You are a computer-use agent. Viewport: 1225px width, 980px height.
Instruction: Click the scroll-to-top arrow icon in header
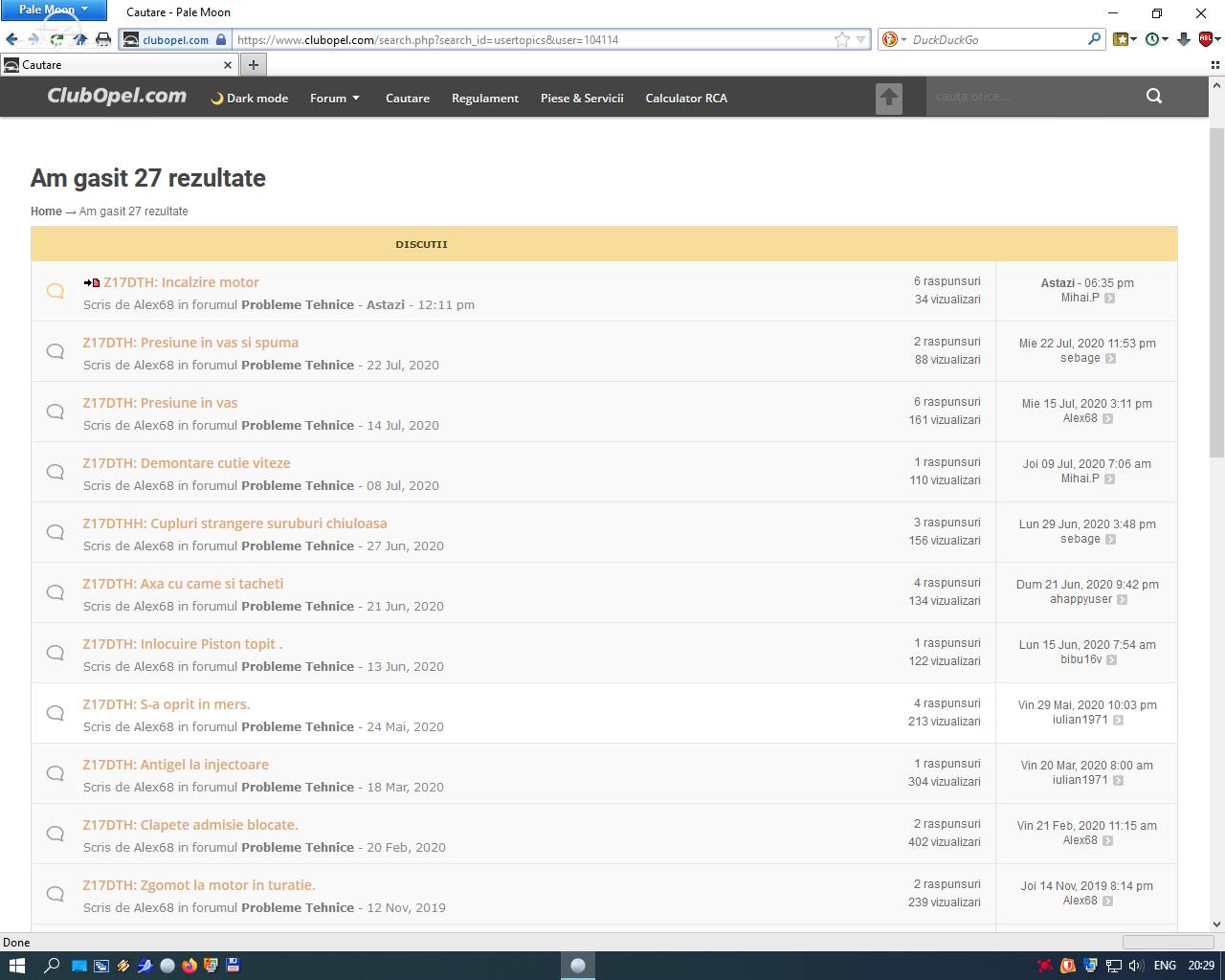pyautogui.click(x=889, y=98)
